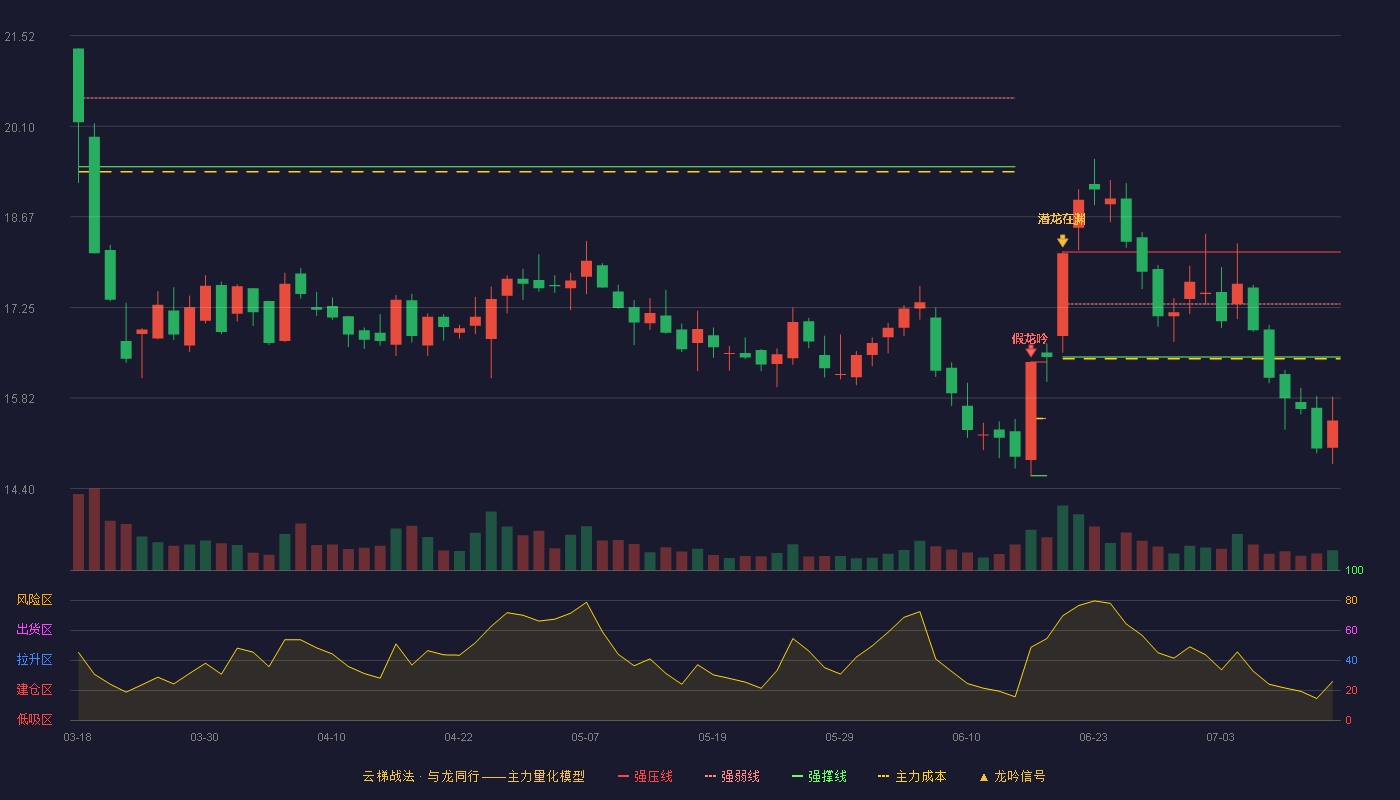Click the first tall green candlestick at 03-18
1400x800 pixels.
pos(78,85)
